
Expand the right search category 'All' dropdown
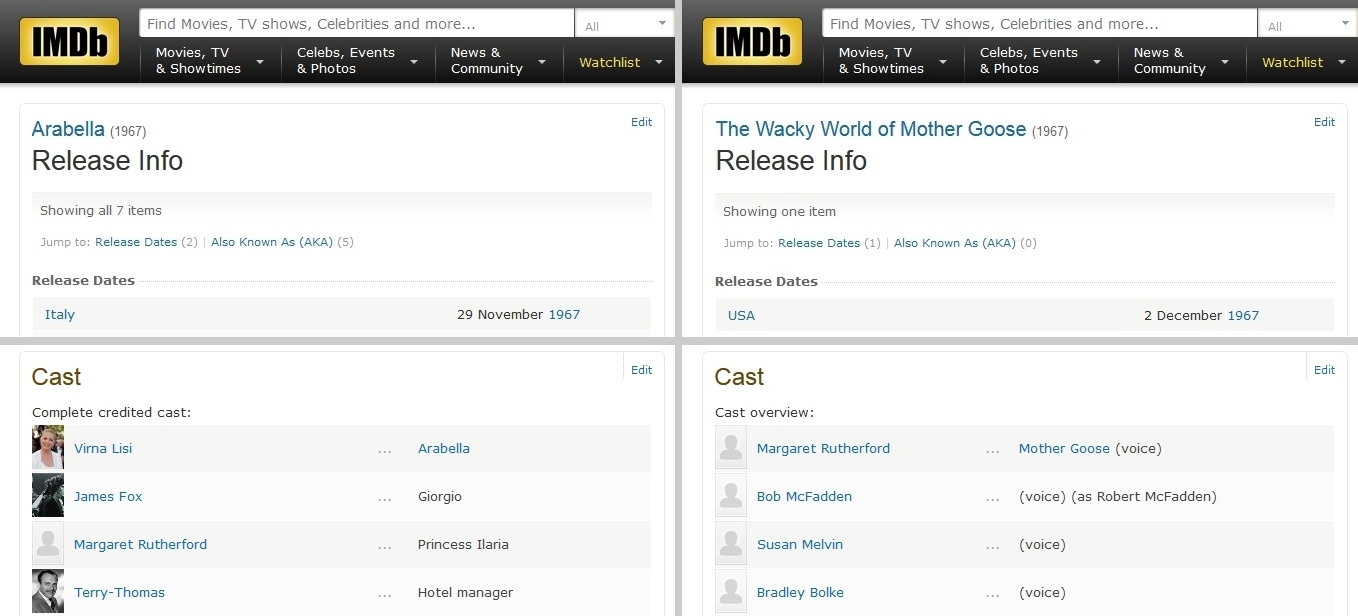pyautogui.click(x=1308, y=24)
